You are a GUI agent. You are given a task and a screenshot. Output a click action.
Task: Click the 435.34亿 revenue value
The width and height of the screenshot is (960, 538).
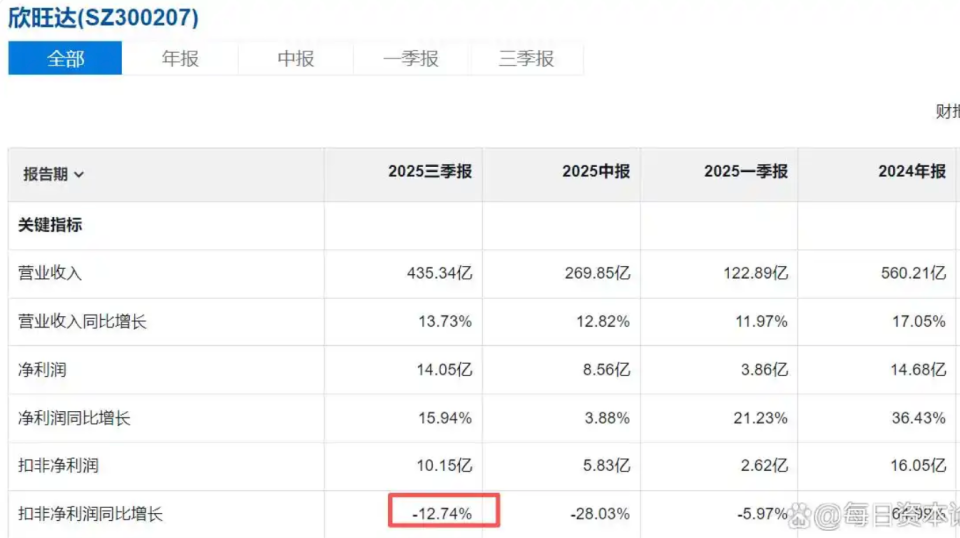click(x=440, y=273)
